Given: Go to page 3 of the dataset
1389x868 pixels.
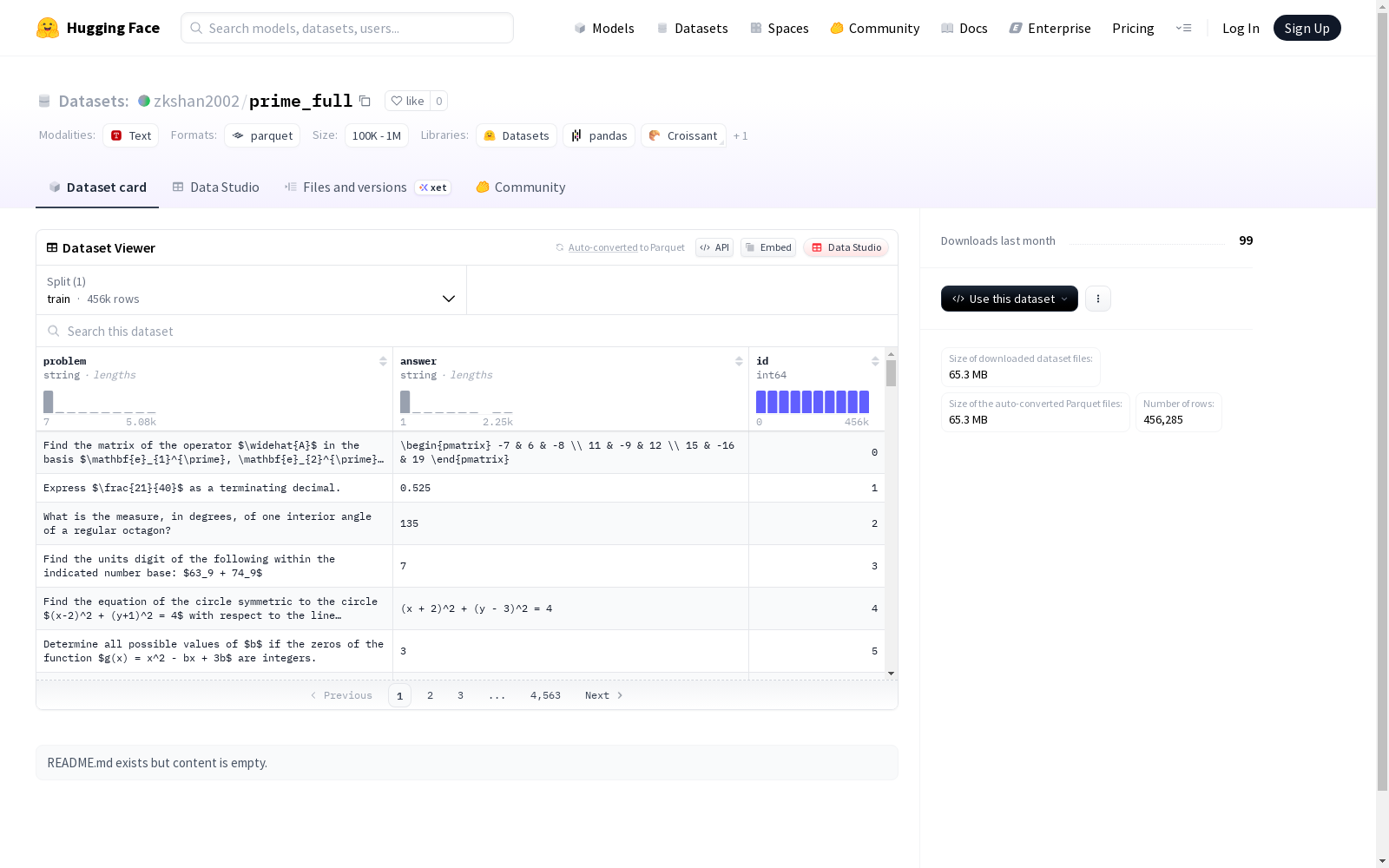Looking at the screenshot, I should click(x=460, y=695).
